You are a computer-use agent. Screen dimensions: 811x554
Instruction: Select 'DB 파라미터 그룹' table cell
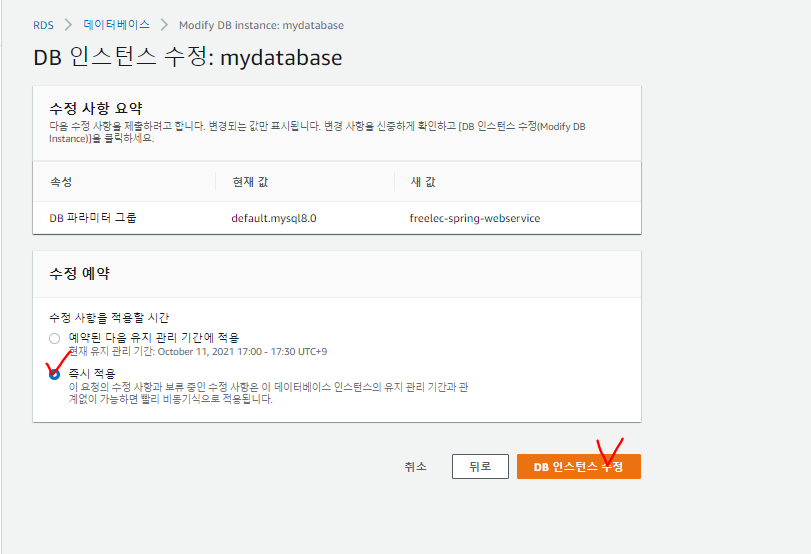pos(93,218)
